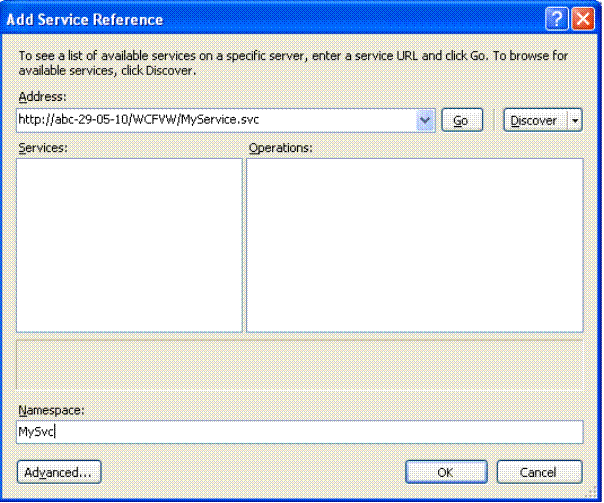Close the Add Service Reference dialog
The height and width of the screenshot is (503, 604).
[582, 18]
